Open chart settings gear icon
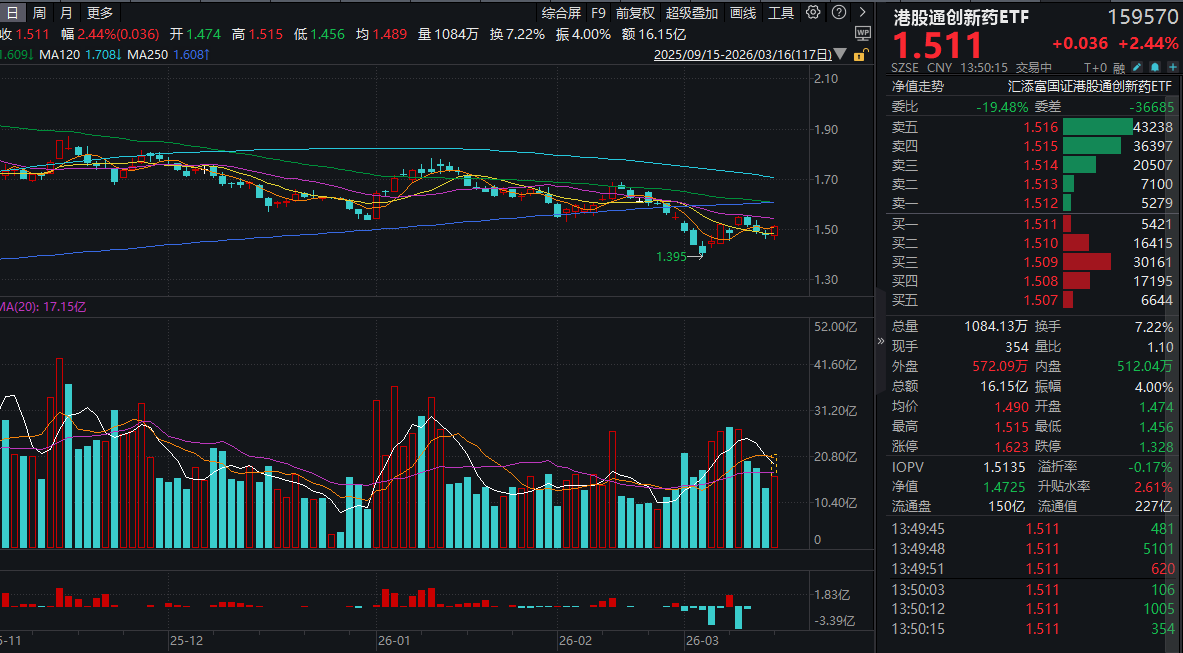Viewport: 1183px width, 653px height. [x=812, y=13]
